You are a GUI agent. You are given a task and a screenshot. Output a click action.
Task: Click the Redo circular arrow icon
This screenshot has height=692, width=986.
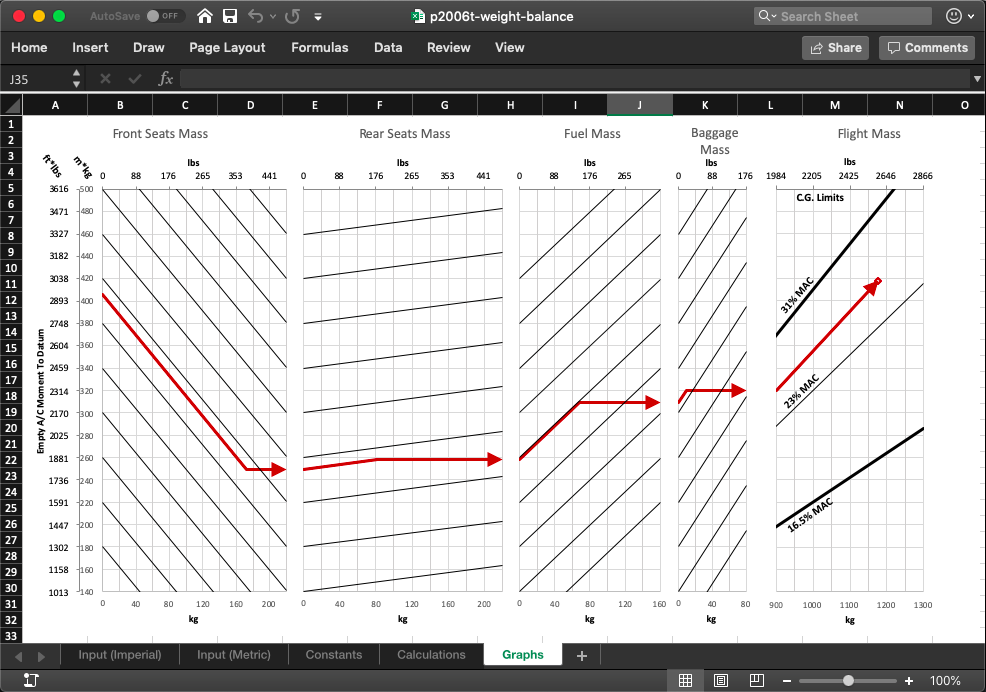click(292, 16)
